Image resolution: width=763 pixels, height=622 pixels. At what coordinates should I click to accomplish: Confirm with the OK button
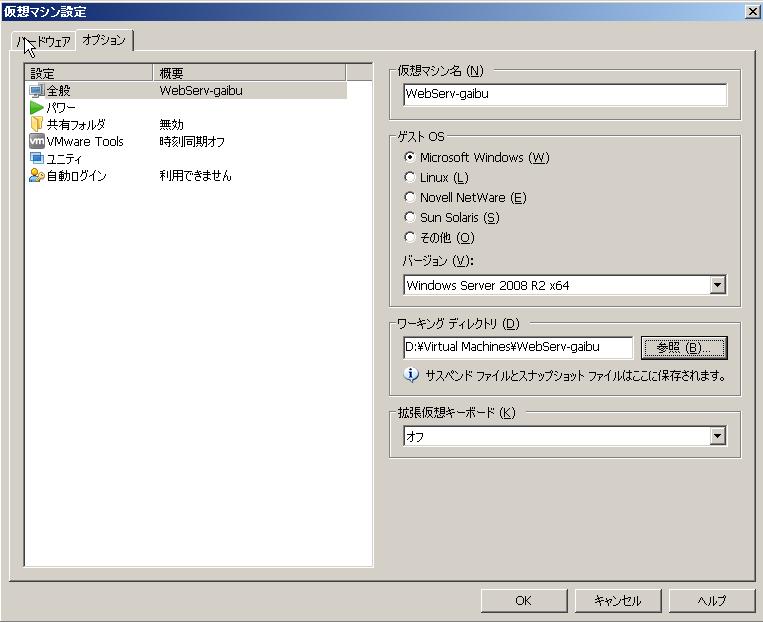coord(524,601)
